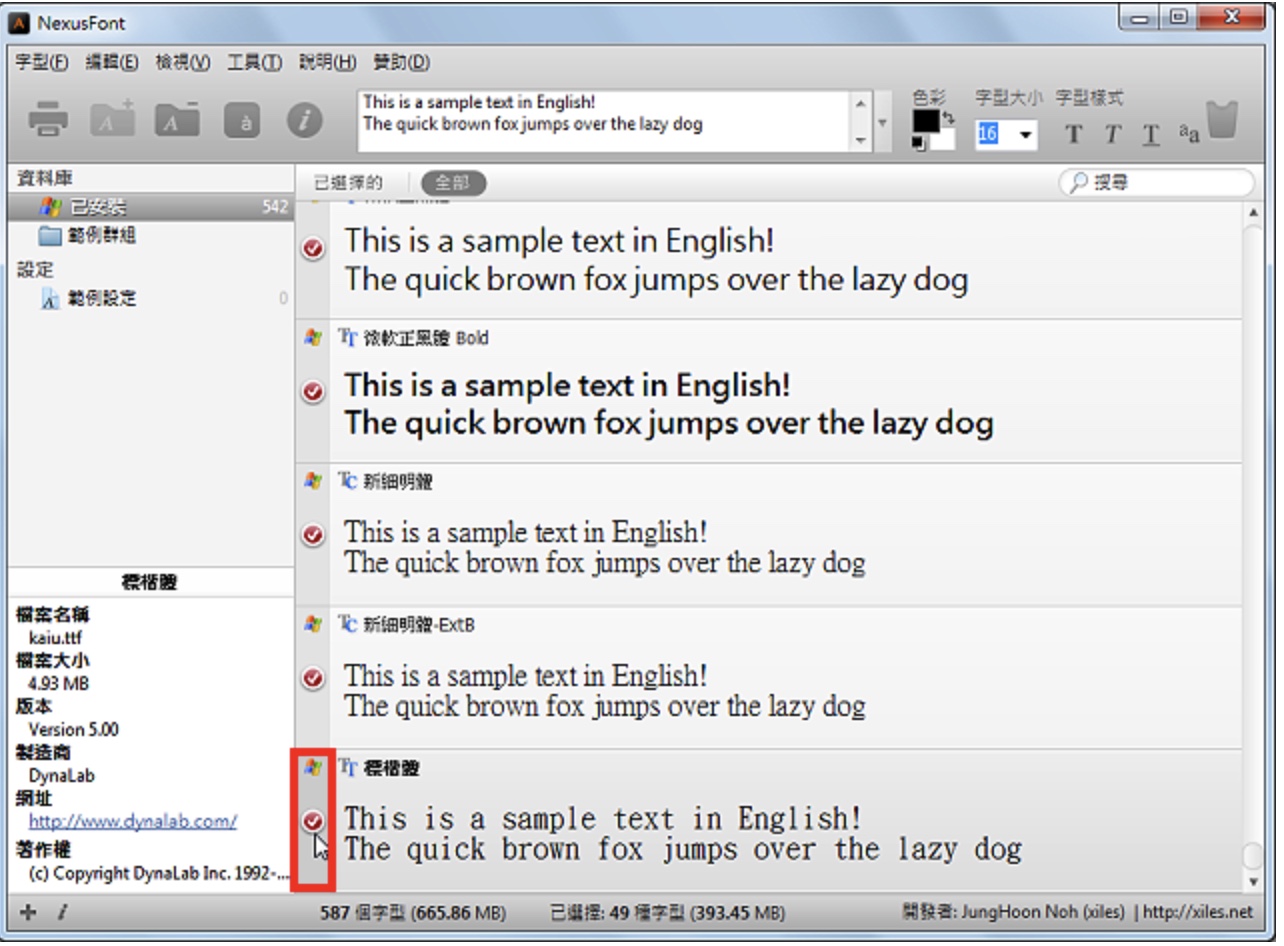Toggle the anti-aliasing 'aa' icon
Image resolution: width=1284 pixels, height=946 pixels.
coord(1188,134)
